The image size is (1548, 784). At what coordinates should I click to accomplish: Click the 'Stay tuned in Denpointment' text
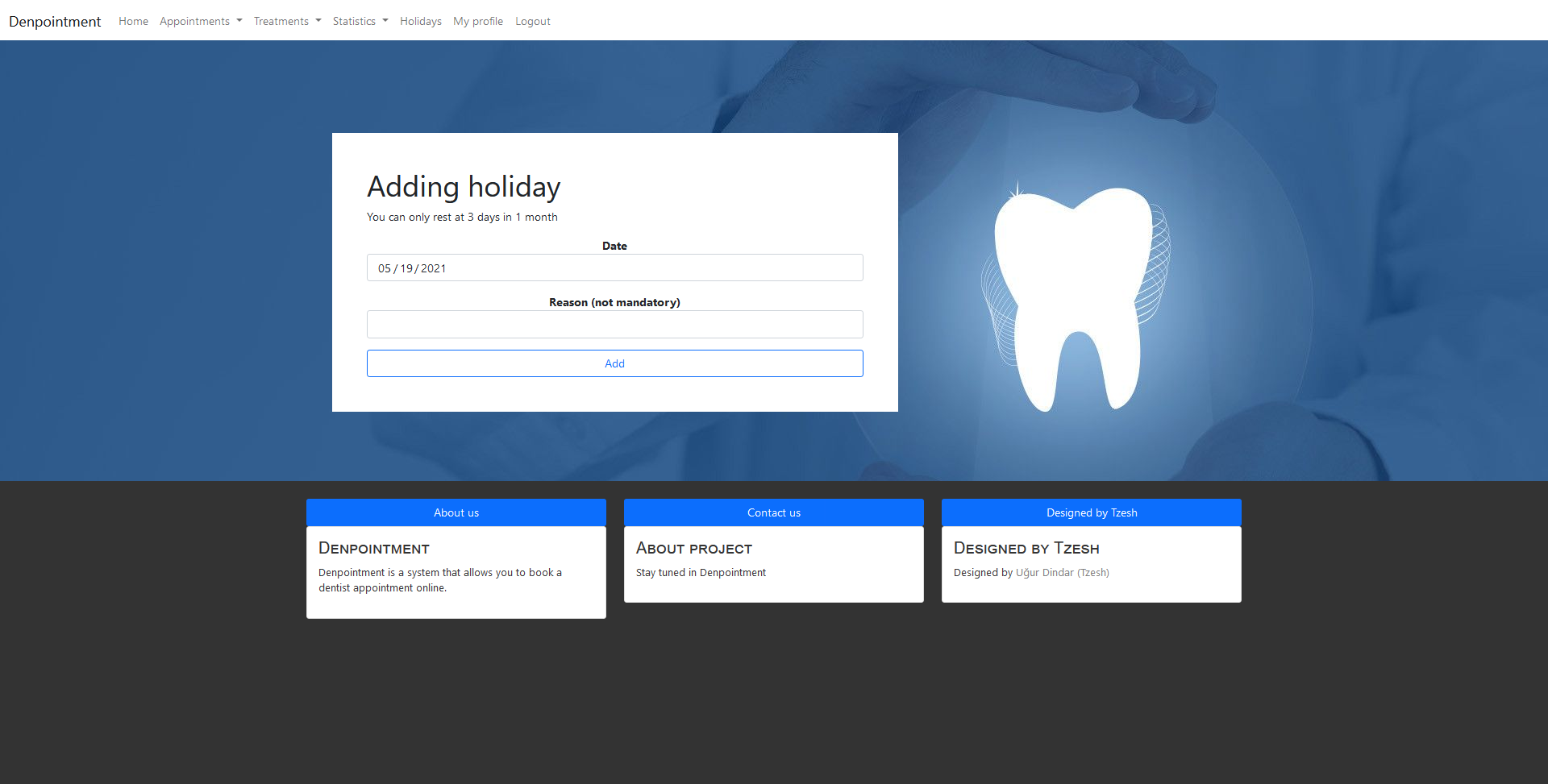click(701, 573)
